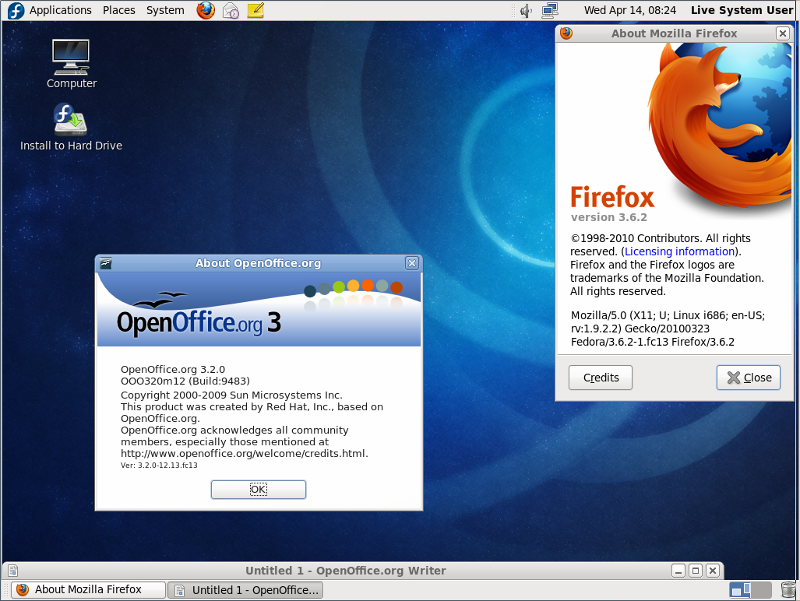
Task: Maximize the Untitled 1 Writer window
Action: (695, 570)
